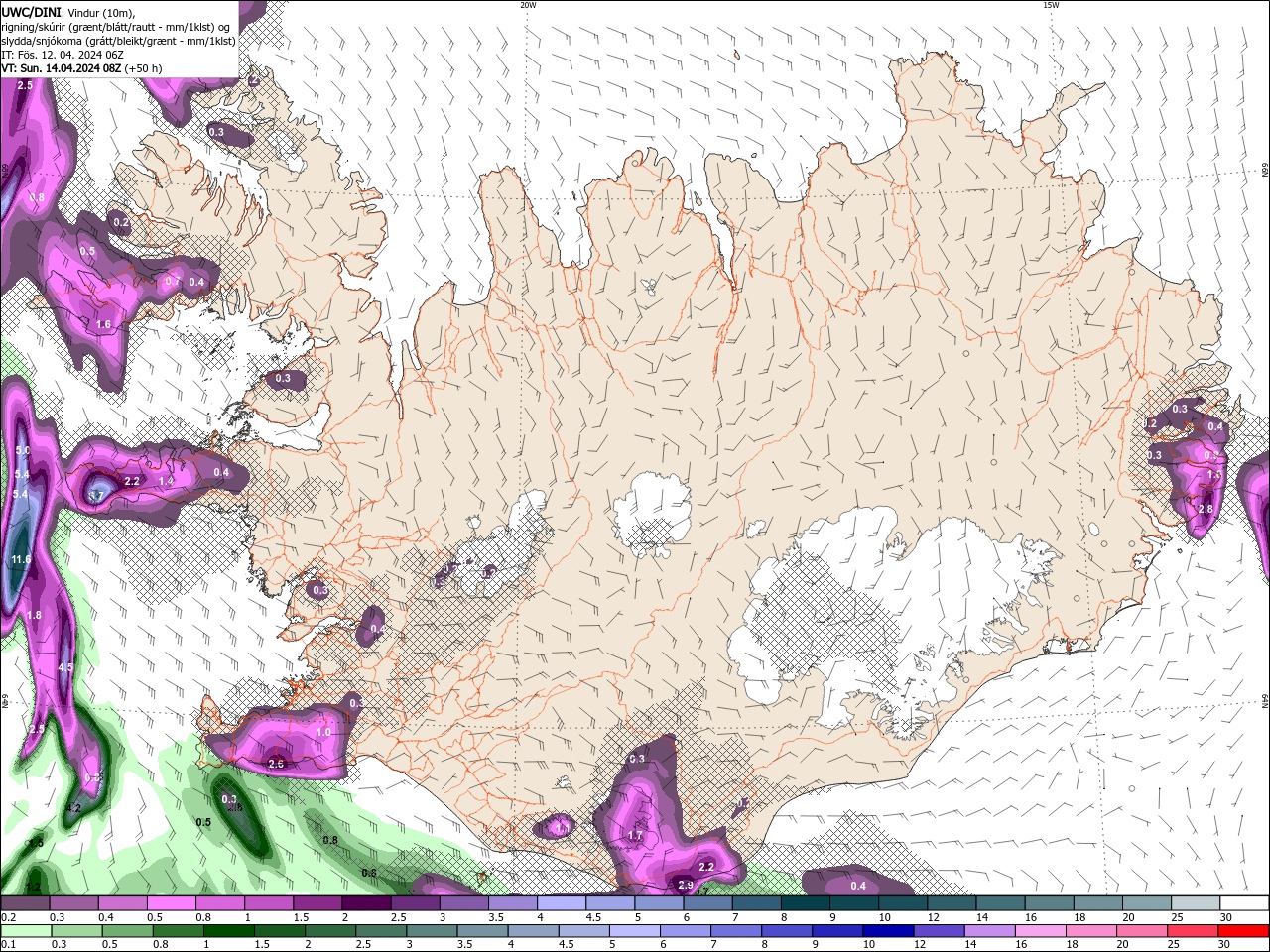Click the '15W' longitude label

pos(1051,5)
